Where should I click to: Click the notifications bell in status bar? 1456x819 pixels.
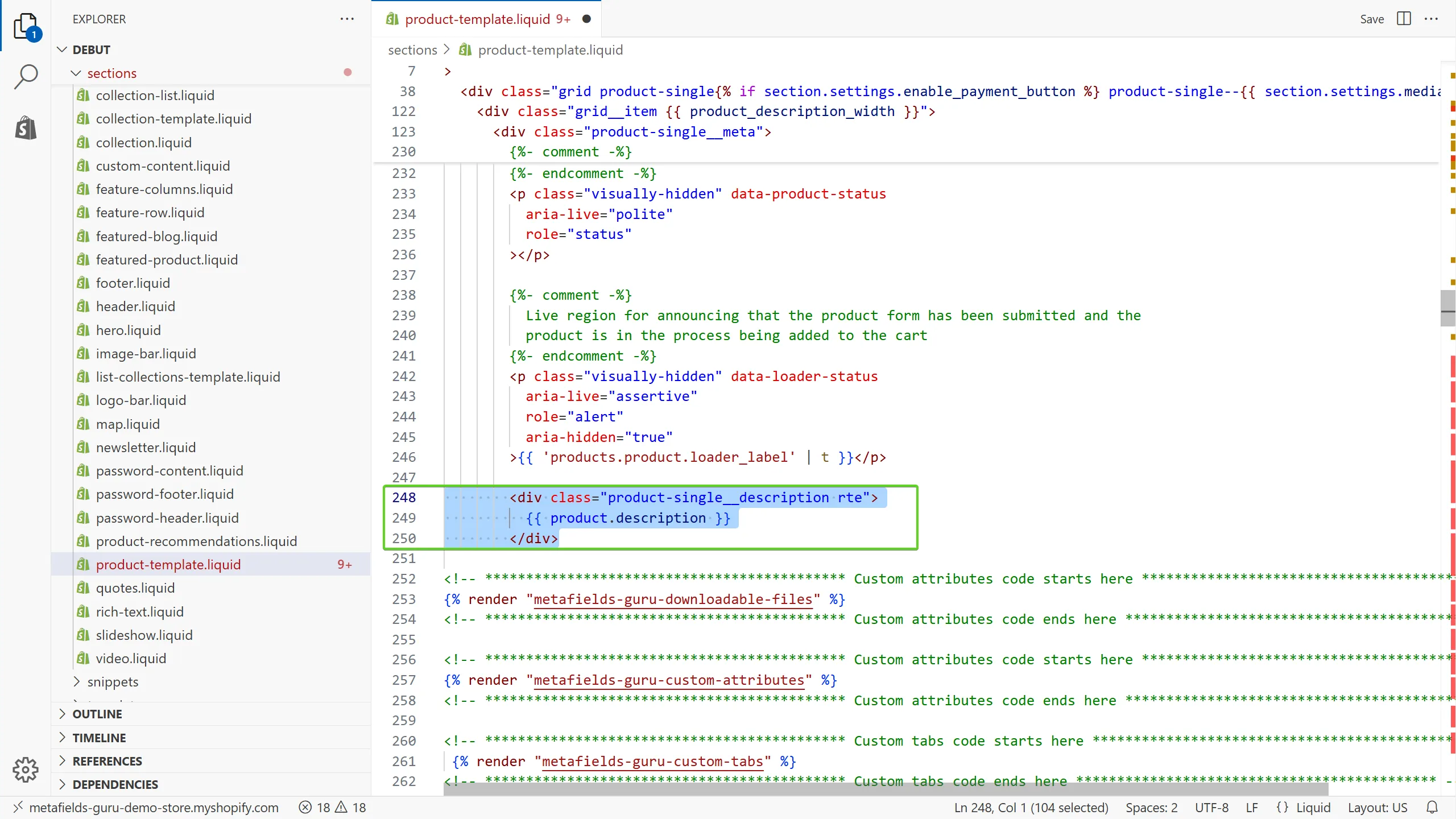point(1432,807)
